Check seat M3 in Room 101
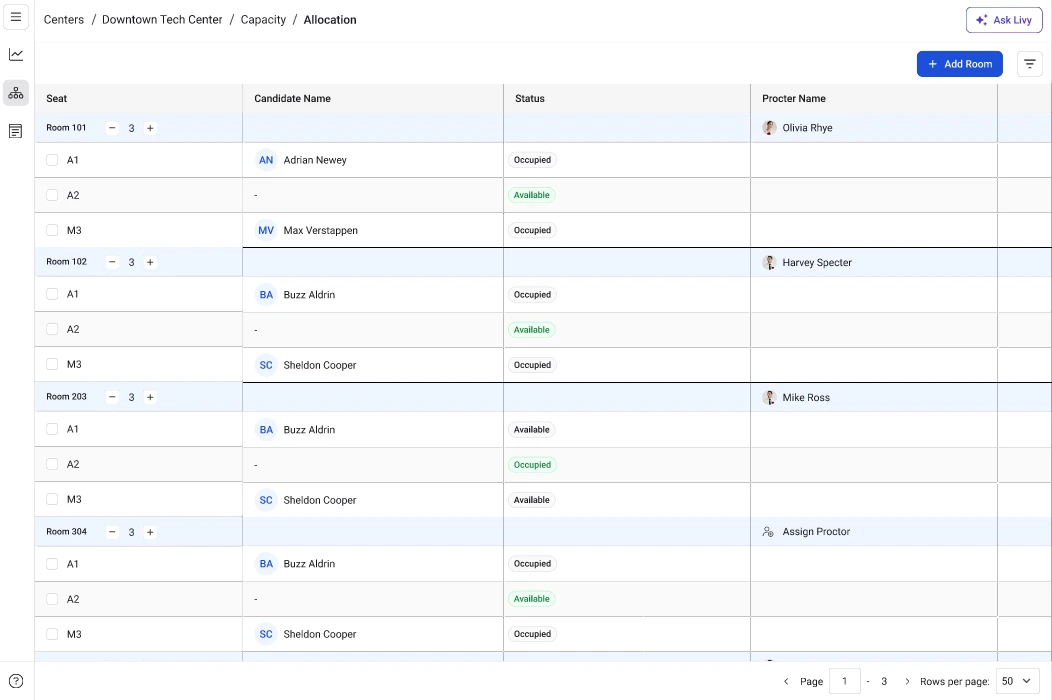 pos(52,230)
